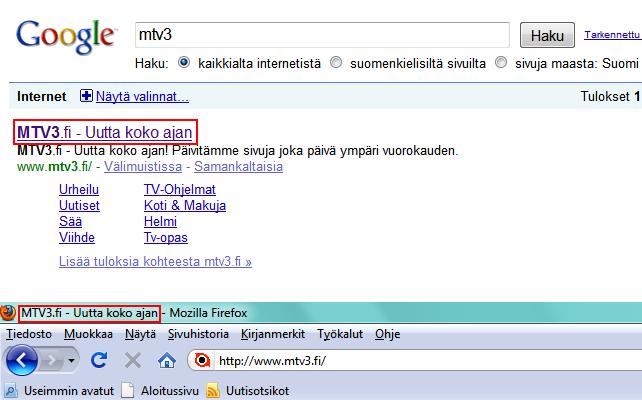Click the stop loading X icon
The image size is (642, 400).
coord(133,361)
